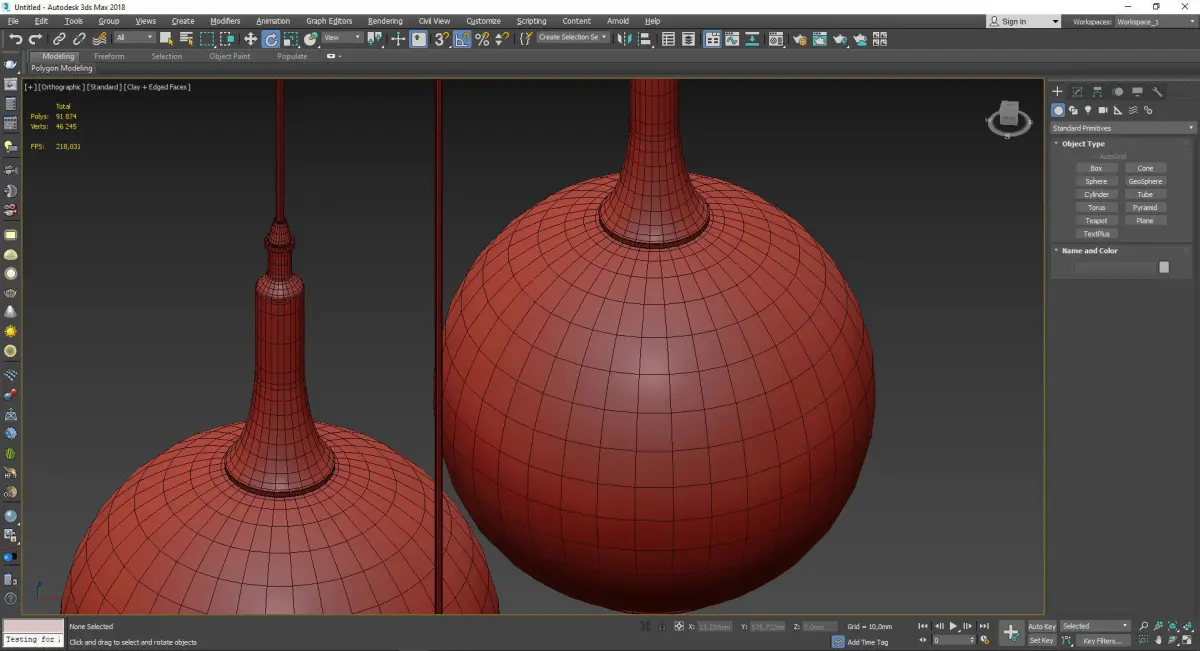Open the Material Editor icon
This screenshot has height=651, width=1200.
click(x=775, y=39)
